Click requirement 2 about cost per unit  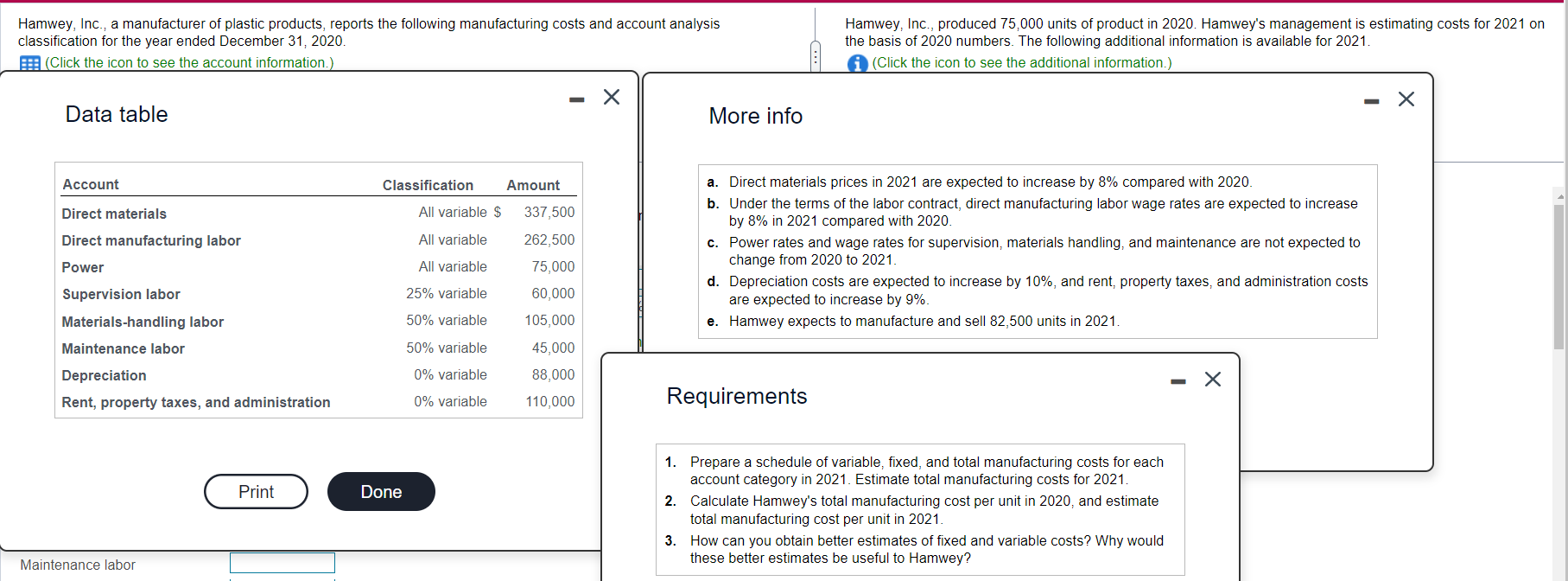[x=924, y=510]
